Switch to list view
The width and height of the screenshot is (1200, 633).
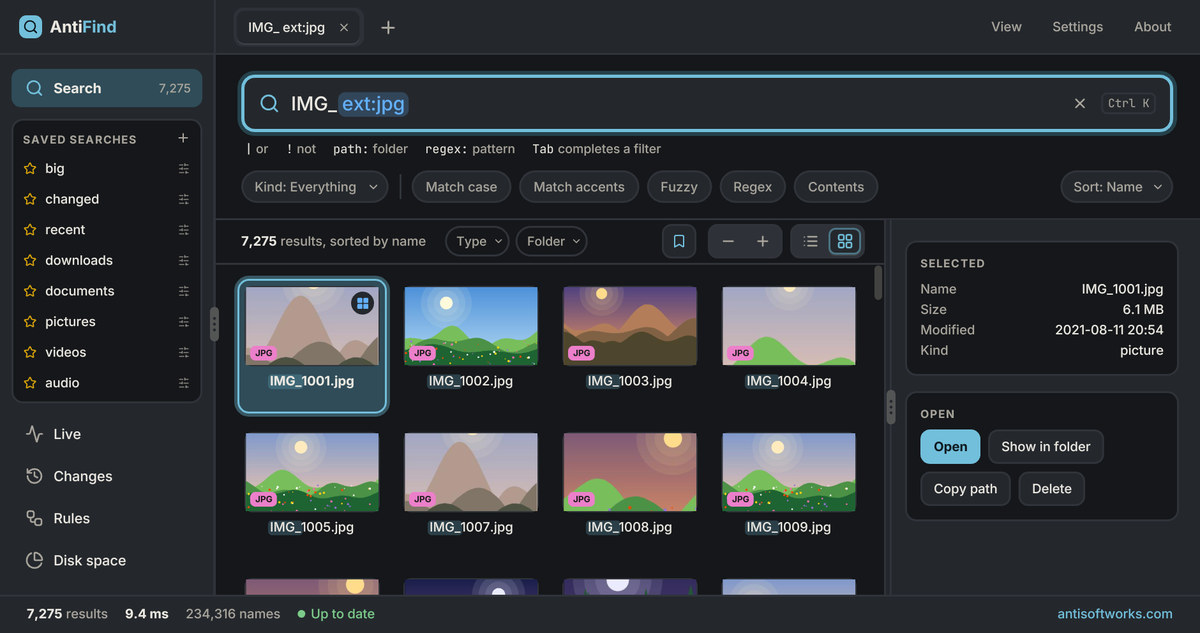click(811, 241)
